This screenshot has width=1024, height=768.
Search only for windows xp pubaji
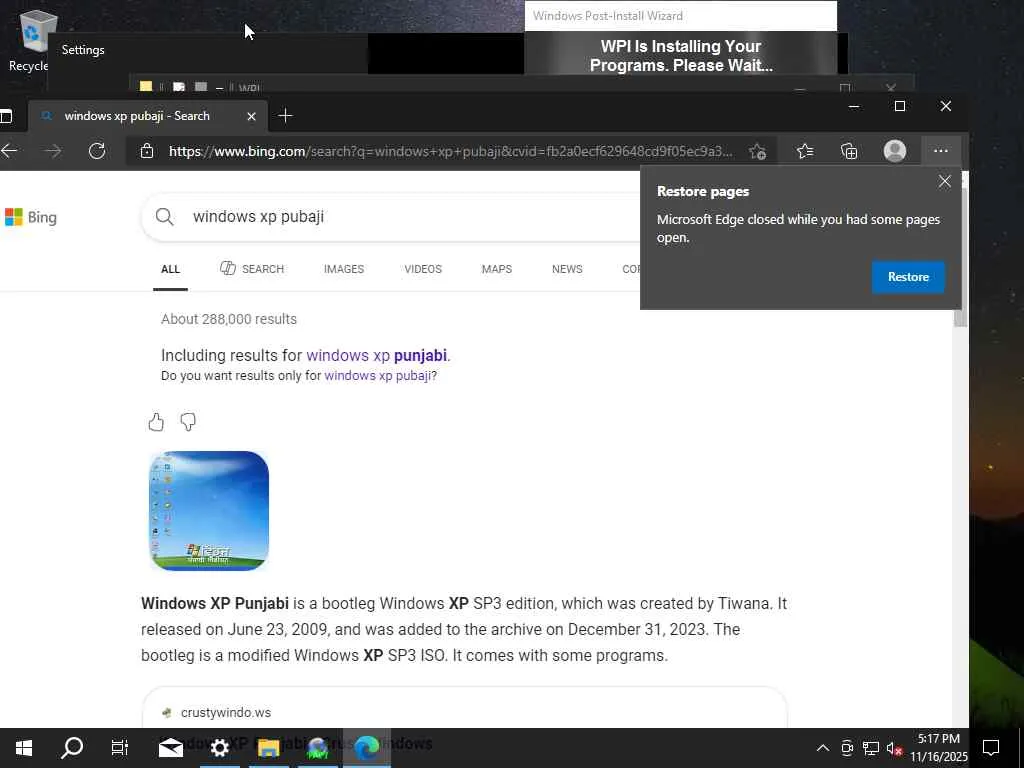pyautogui.click(x=377, y=376)
